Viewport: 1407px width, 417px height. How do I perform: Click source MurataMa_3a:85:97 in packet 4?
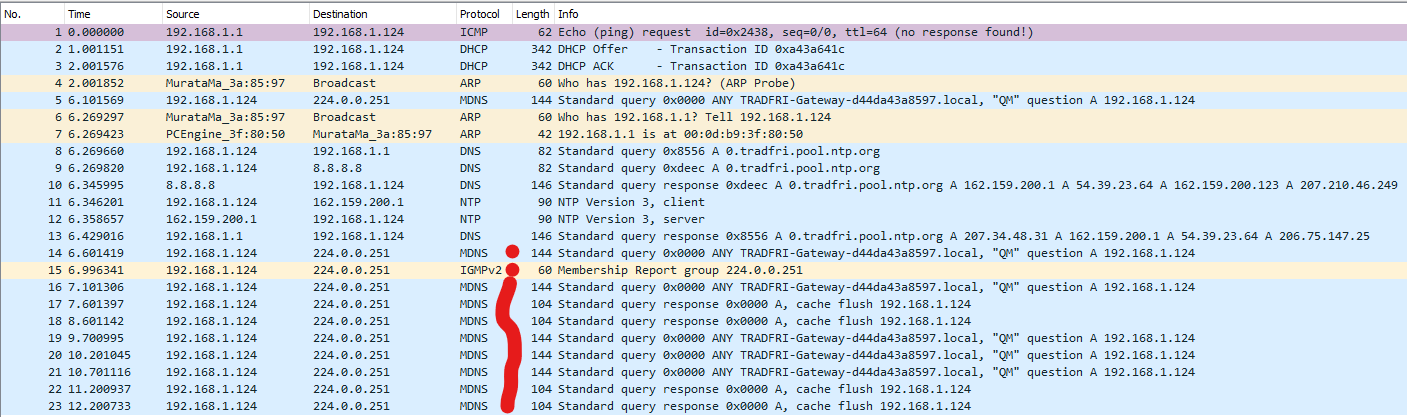pyautogui.click(x=225, y=83)
